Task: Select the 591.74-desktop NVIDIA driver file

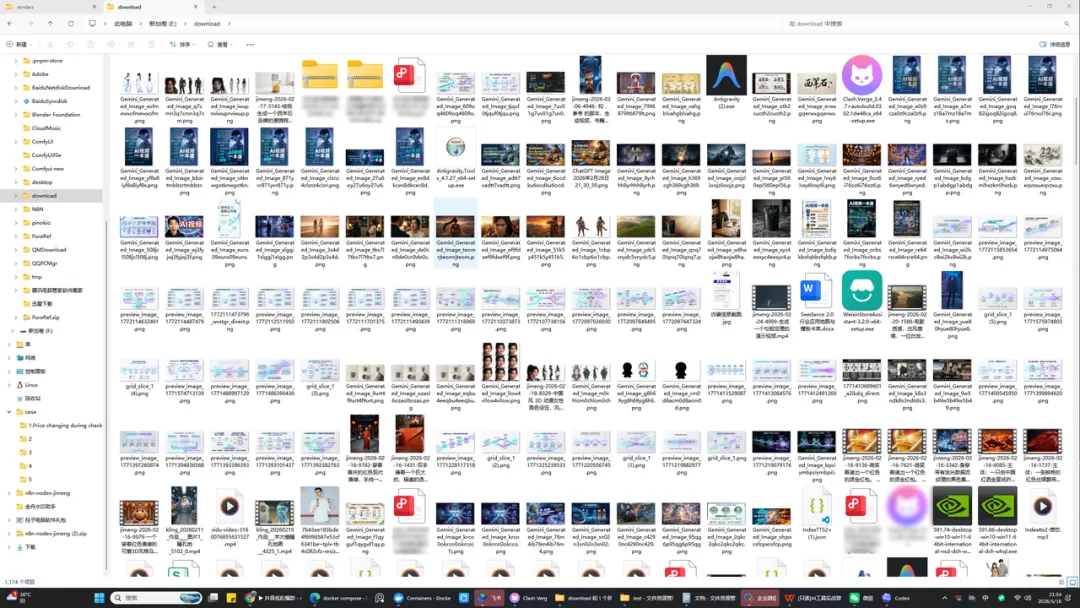Action: click(x=952, y=506)
